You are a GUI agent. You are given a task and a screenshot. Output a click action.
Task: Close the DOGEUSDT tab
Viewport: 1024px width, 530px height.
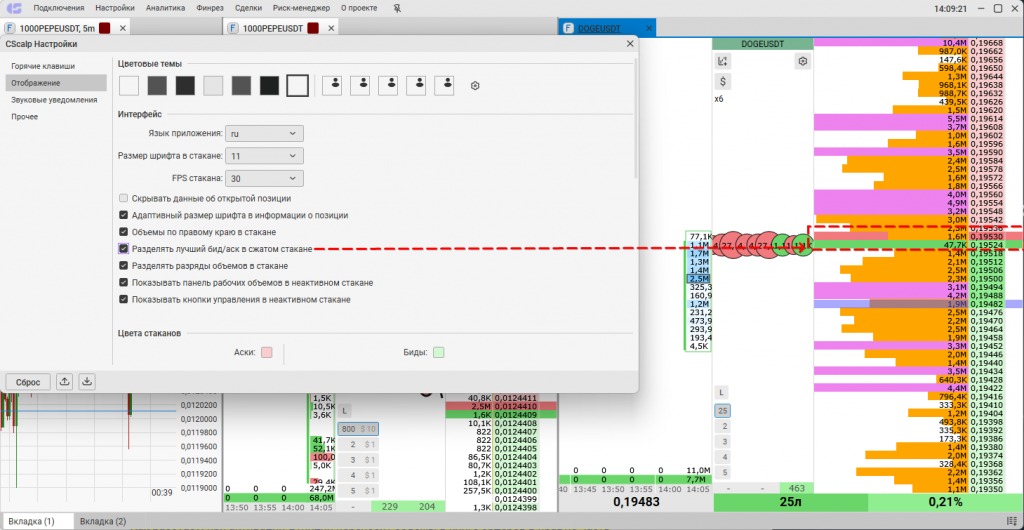pyautogui.click(x=648, y=28)
